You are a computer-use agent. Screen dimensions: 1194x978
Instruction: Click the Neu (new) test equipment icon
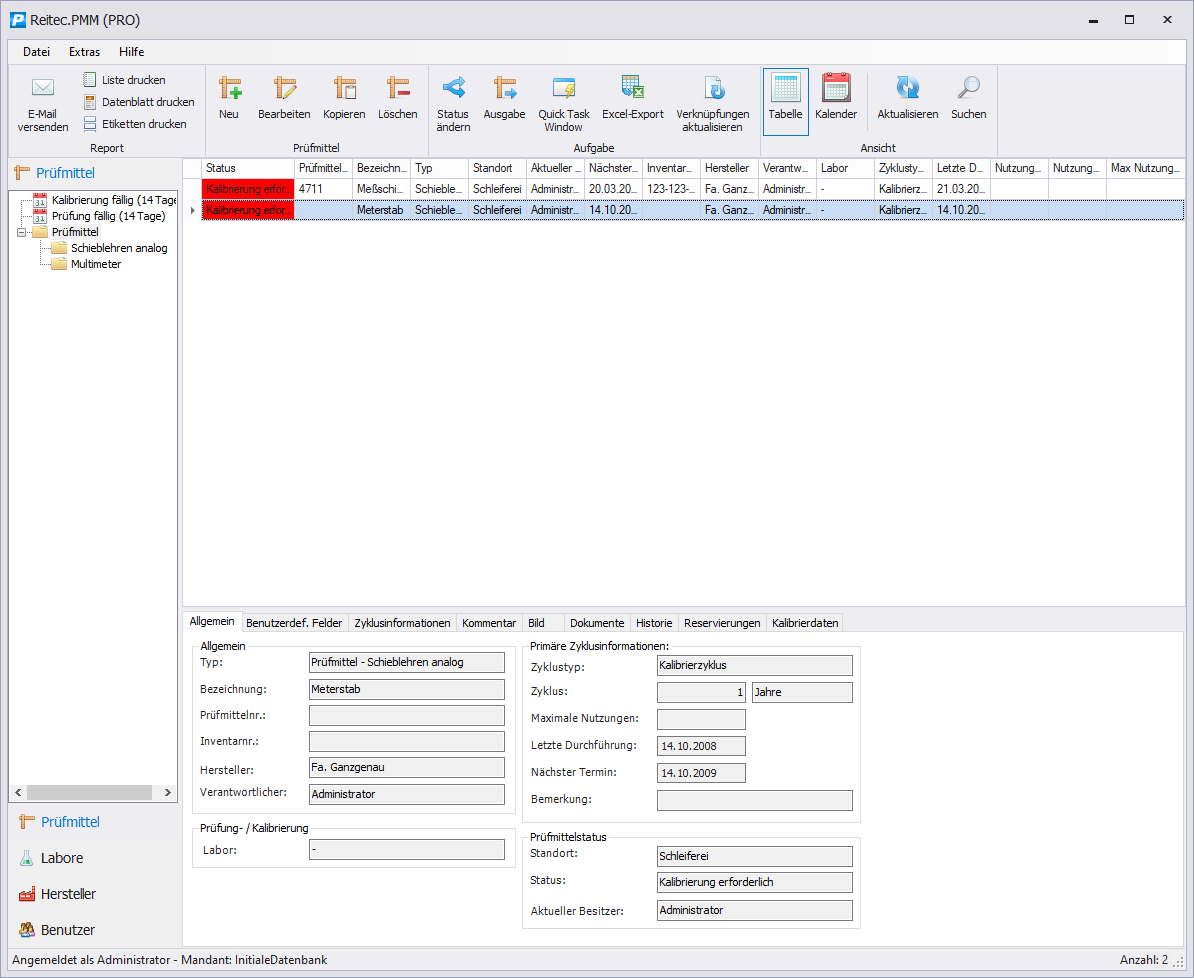click(x=229, y=89)
